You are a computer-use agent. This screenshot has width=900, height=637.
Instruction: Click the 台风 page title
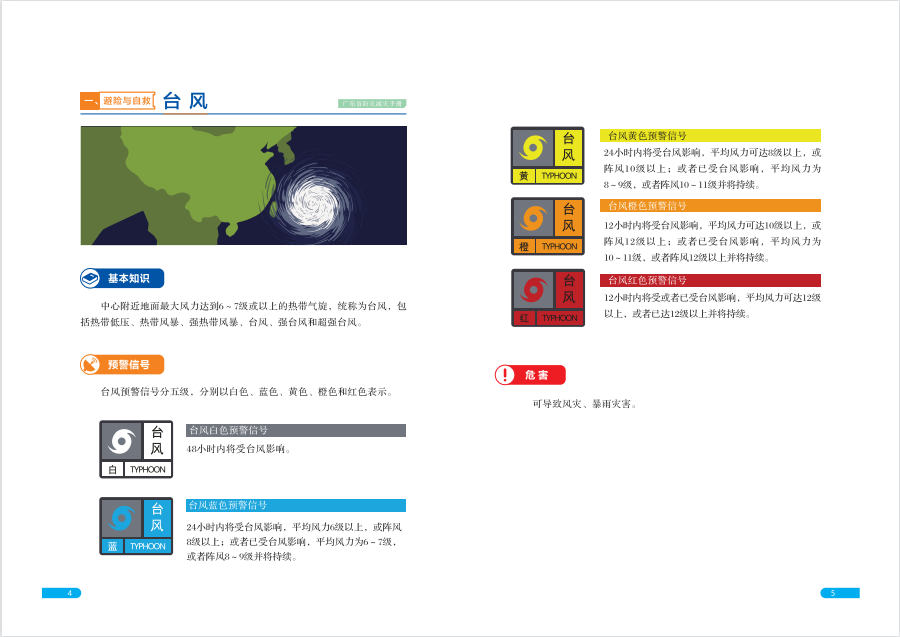pyautogui.click(x=185, y=100)
